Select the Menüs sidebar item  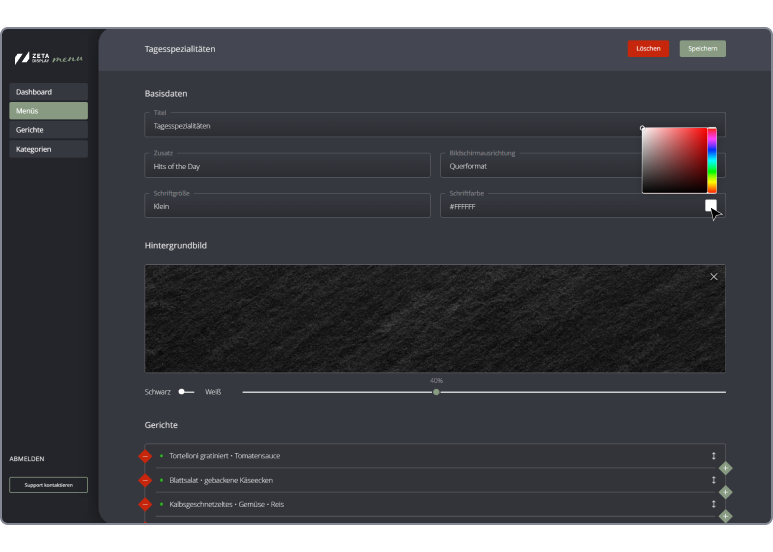(x=48, y=111)
